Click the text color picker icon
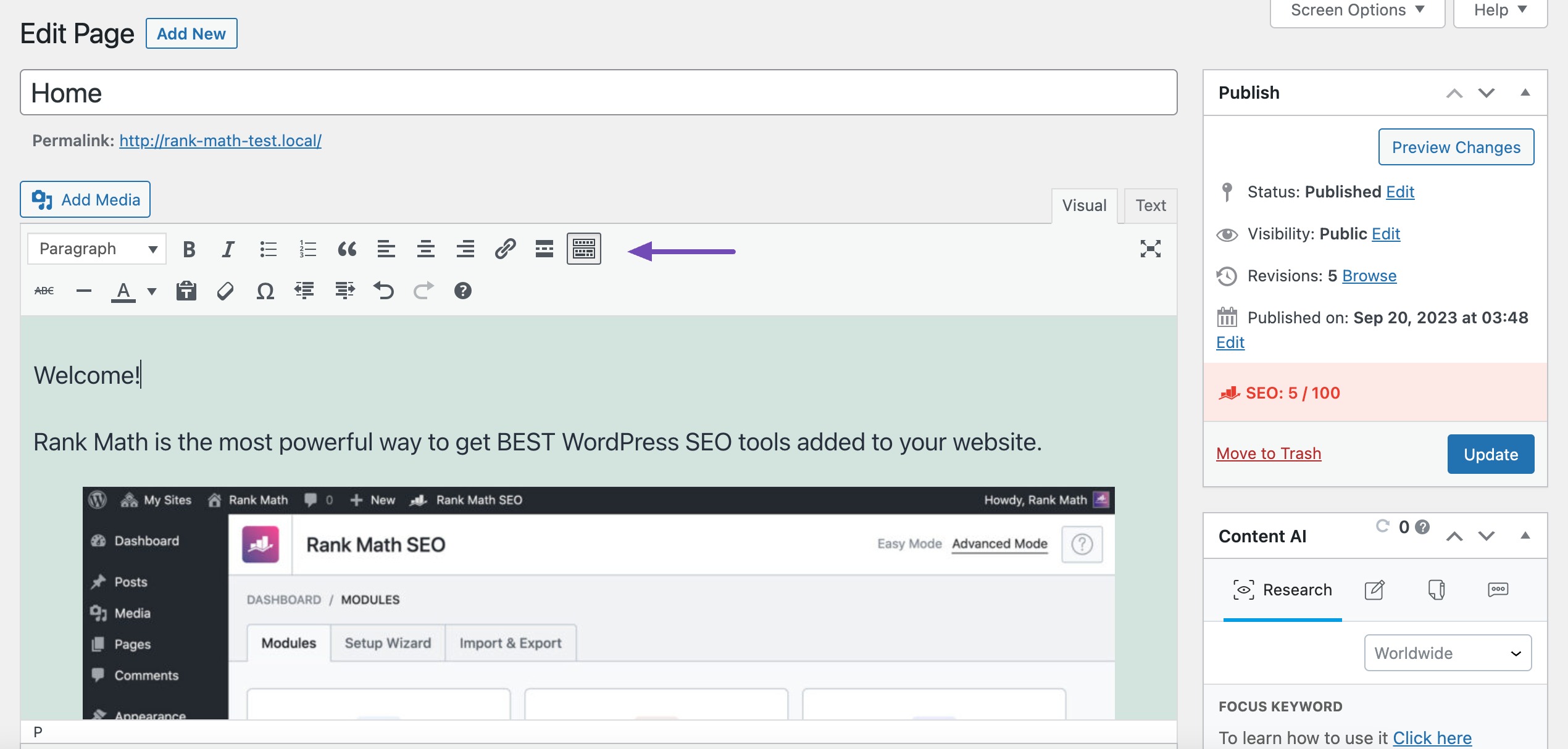 point(122,290)
